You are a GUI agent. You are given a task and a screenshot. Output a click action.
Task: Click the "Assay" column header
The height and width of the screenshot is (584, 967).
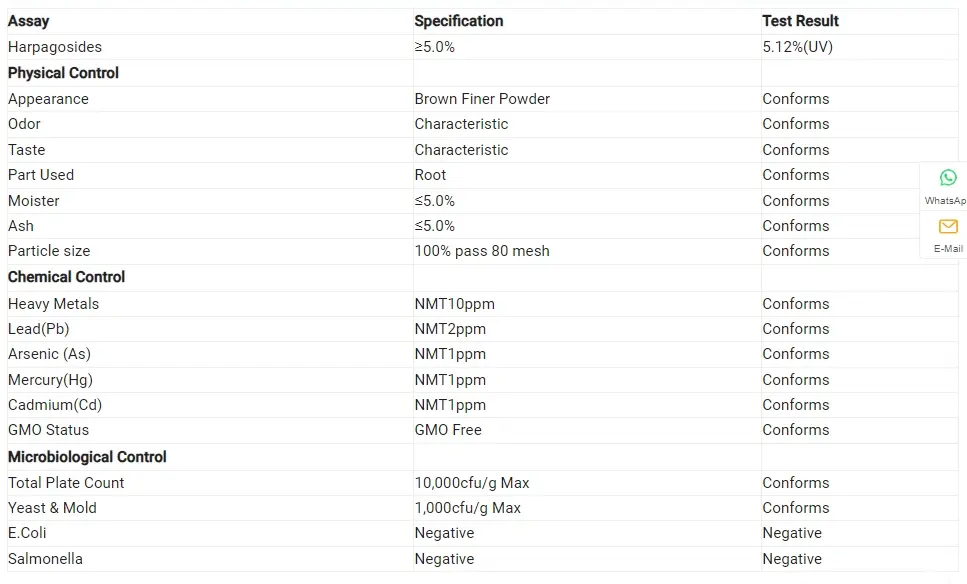point(28,21)
